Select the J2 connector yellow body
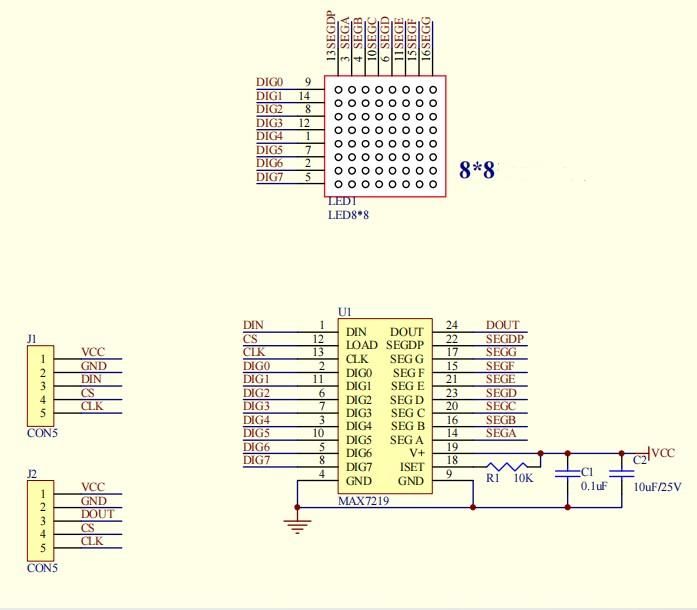This screenshot has height=610, width=697. 40,521
